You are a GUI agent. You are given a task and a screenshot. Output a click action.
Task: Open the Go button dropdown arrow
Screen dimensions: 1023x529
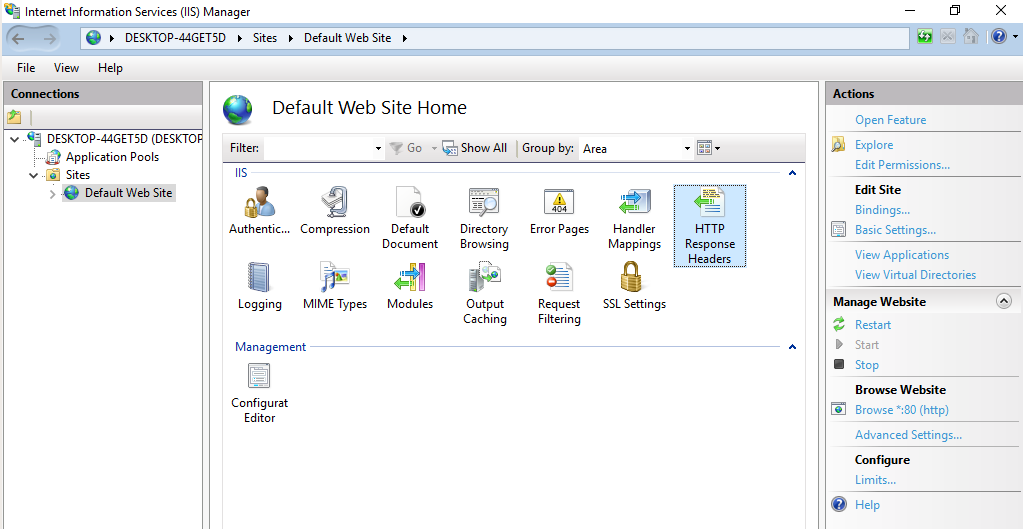tap(433, 149)
